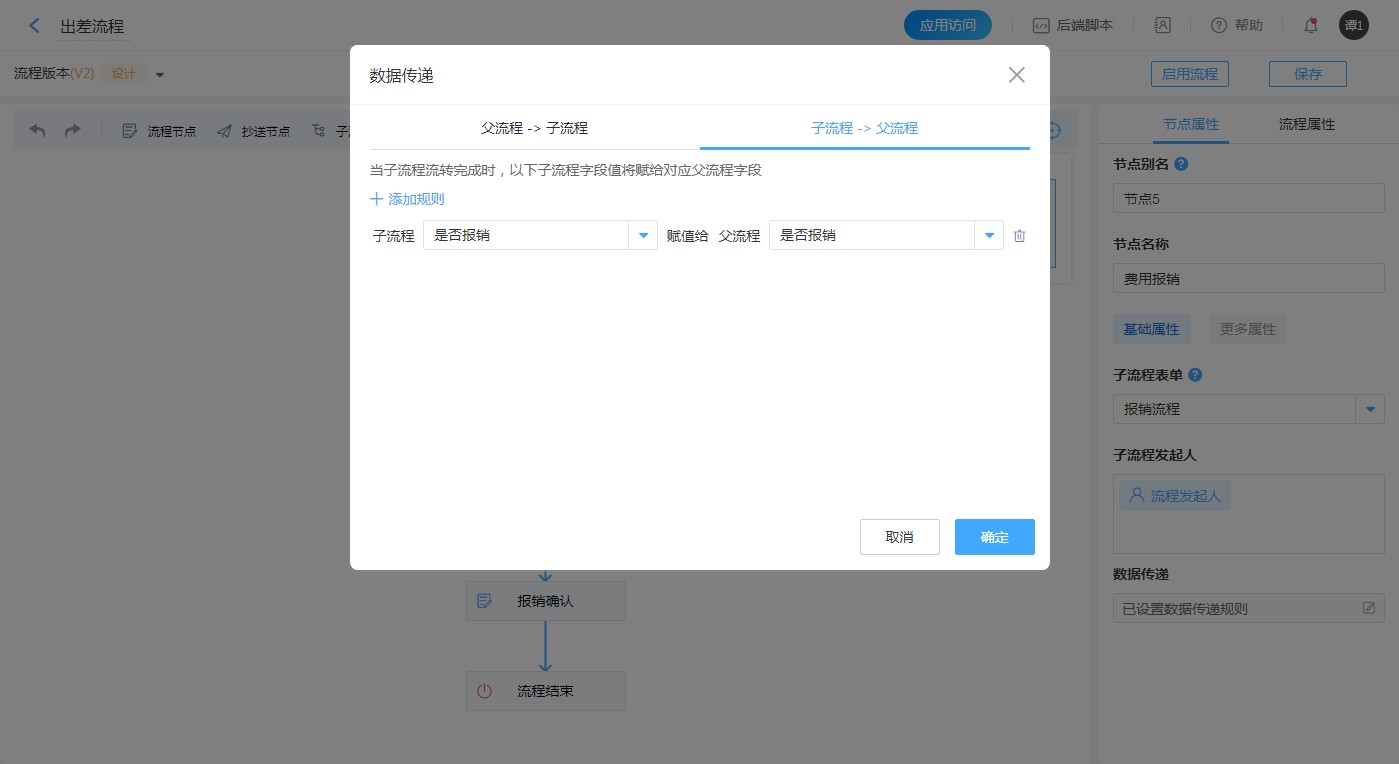Click the user avatar 谭1

pos(1353,26)
